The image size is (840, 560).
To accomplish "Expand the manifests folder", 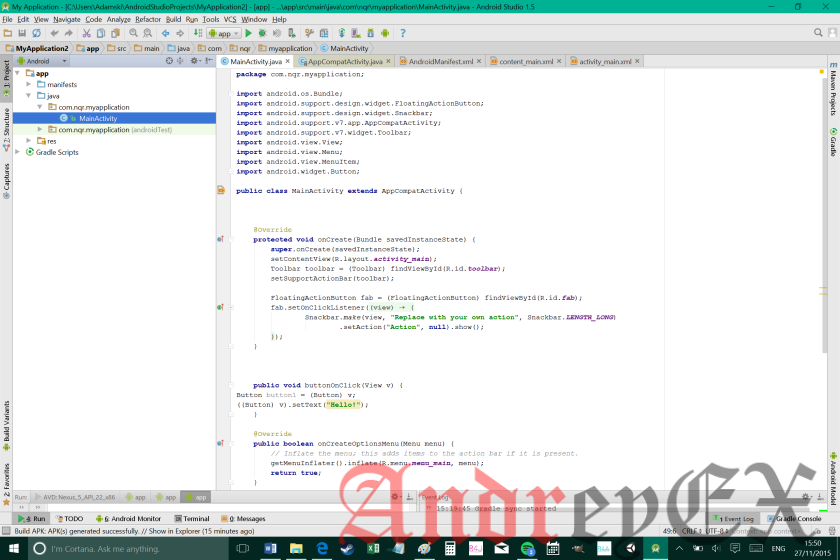I will pyautogui.click(x=29, y=85).
